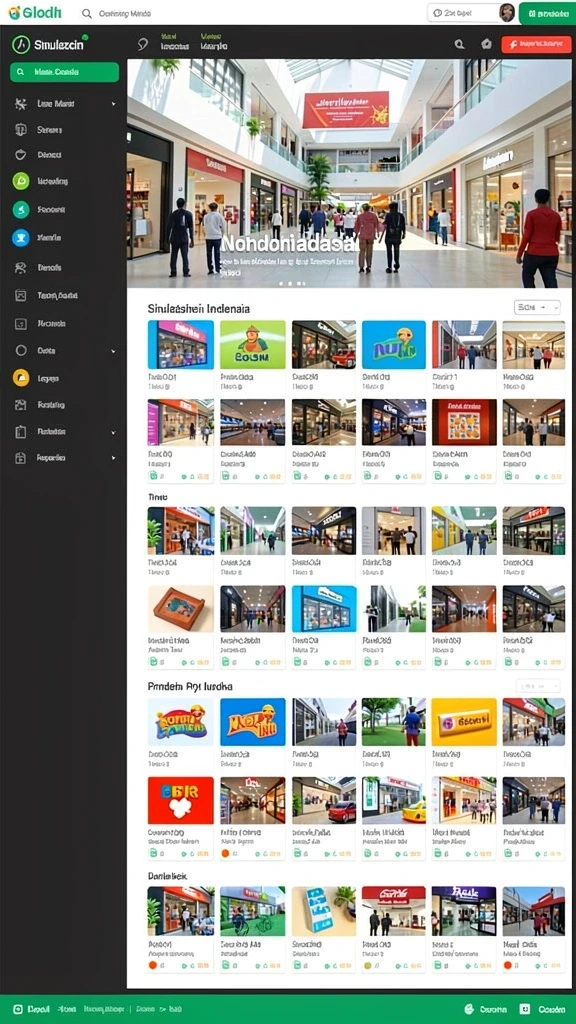Click the red button in the dark header
This screenshot has width=576, height=1024.
(x=536, y=44)
